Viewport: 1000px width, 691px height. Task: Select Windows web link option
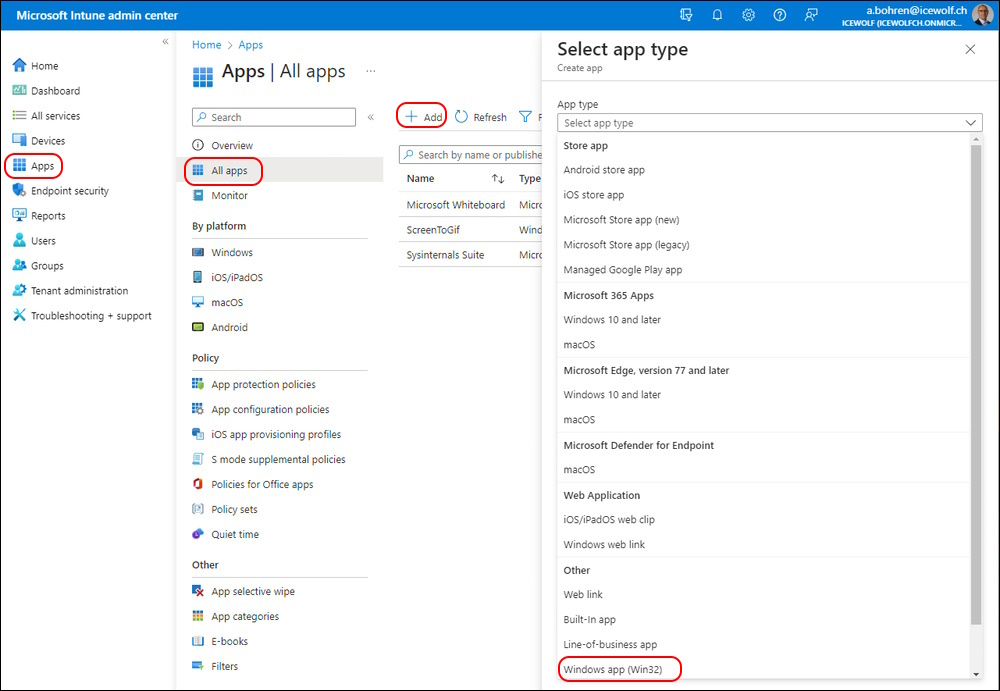604,544
